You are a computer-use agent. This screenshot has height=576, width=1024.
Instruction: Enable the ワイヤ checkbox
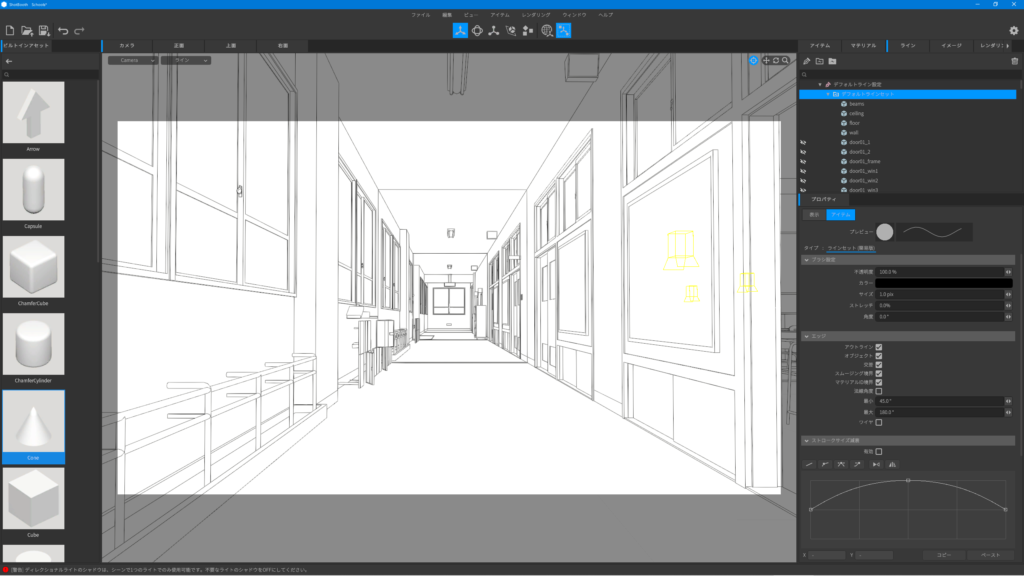[x=879, y=423]
